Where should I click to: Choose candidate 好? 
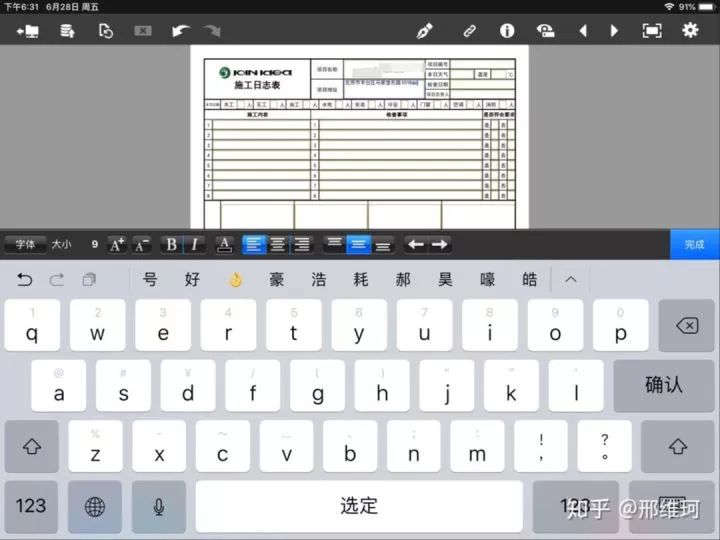pyautogui.click(x=192, y=279)
